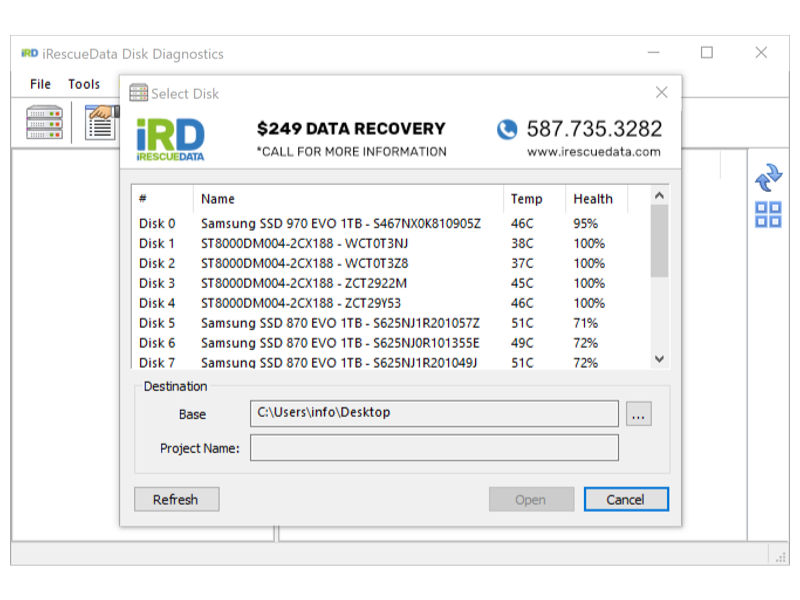Viewport: 800px width, 600px height.
Task: Select Disk 6 Samsung 870 EVO S625NJ0R101355E
Action: [390, 343]
